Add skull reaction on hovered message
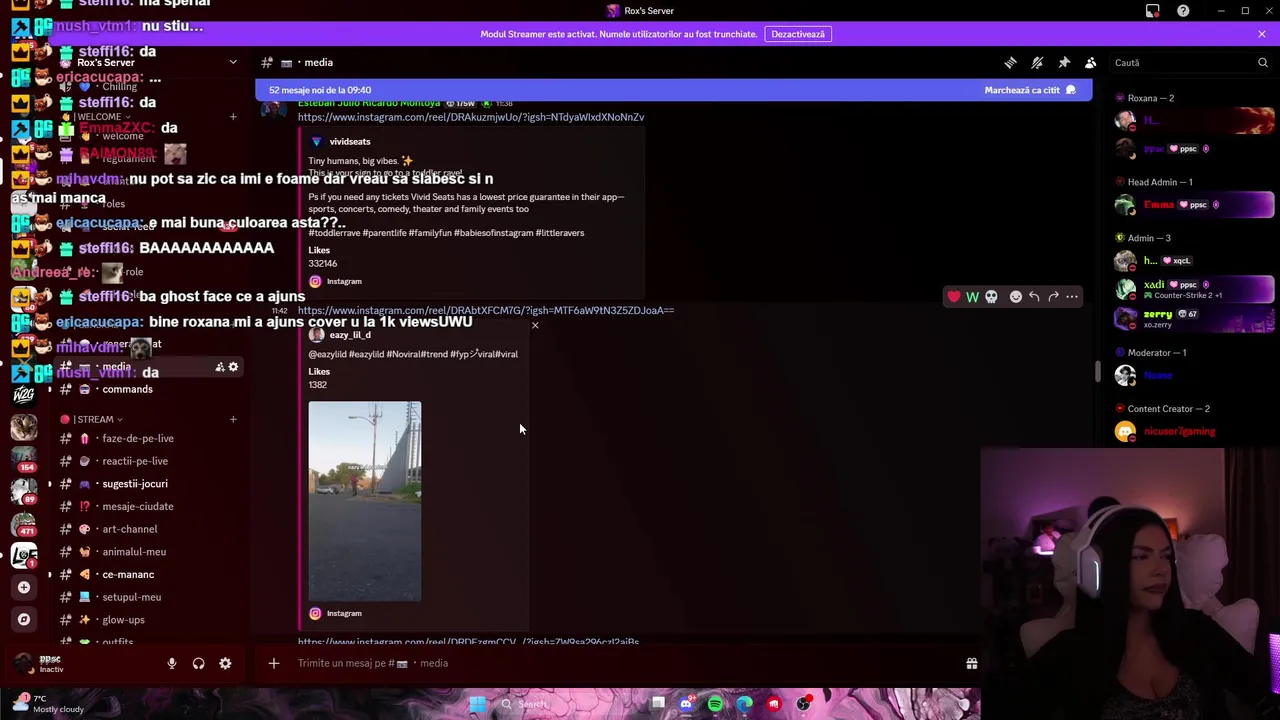This screenshot has width=1280, height=720. click(991, 297)
